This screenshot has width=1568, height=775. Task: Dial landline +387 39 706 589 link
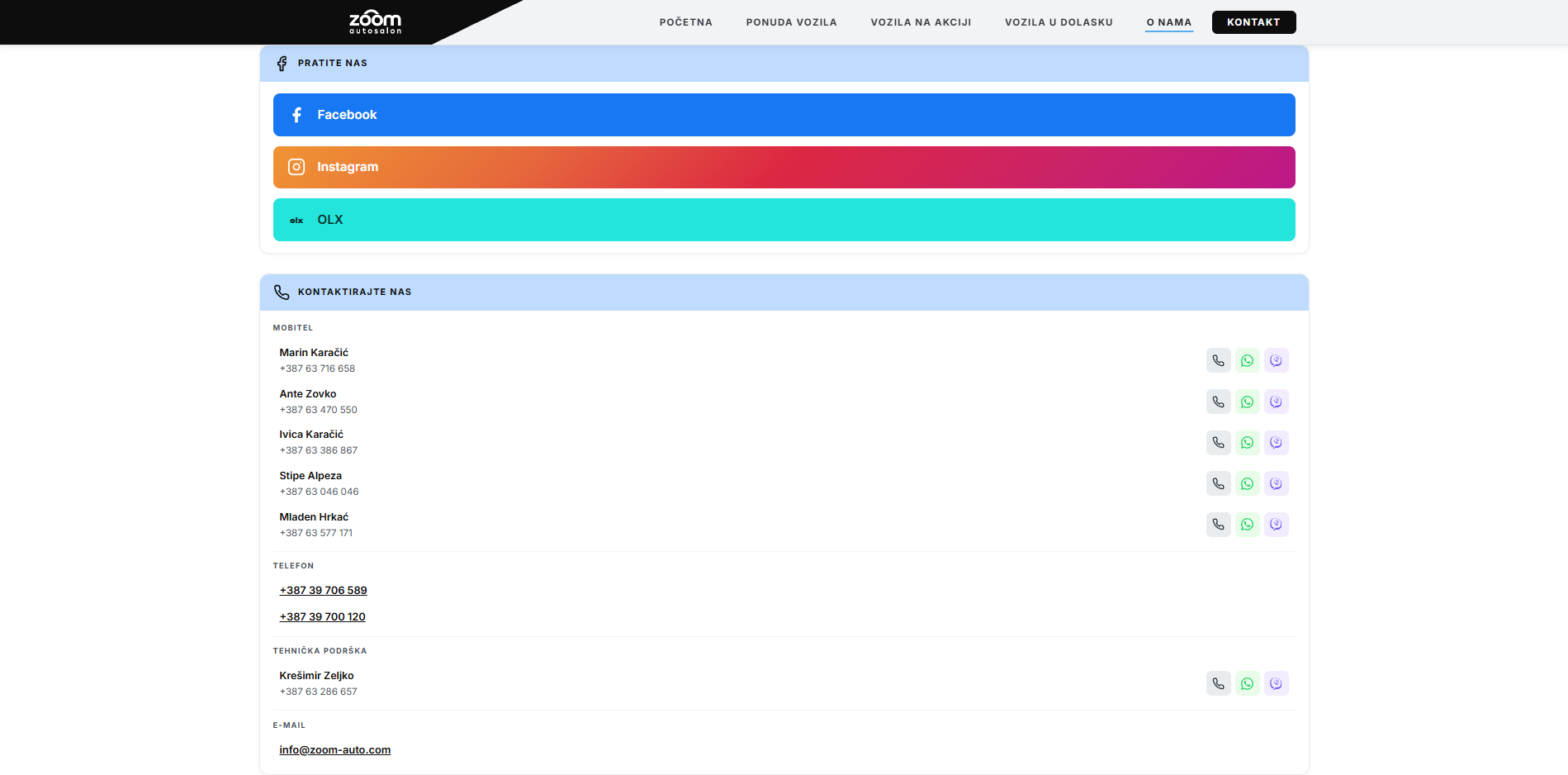pos(323,590)
